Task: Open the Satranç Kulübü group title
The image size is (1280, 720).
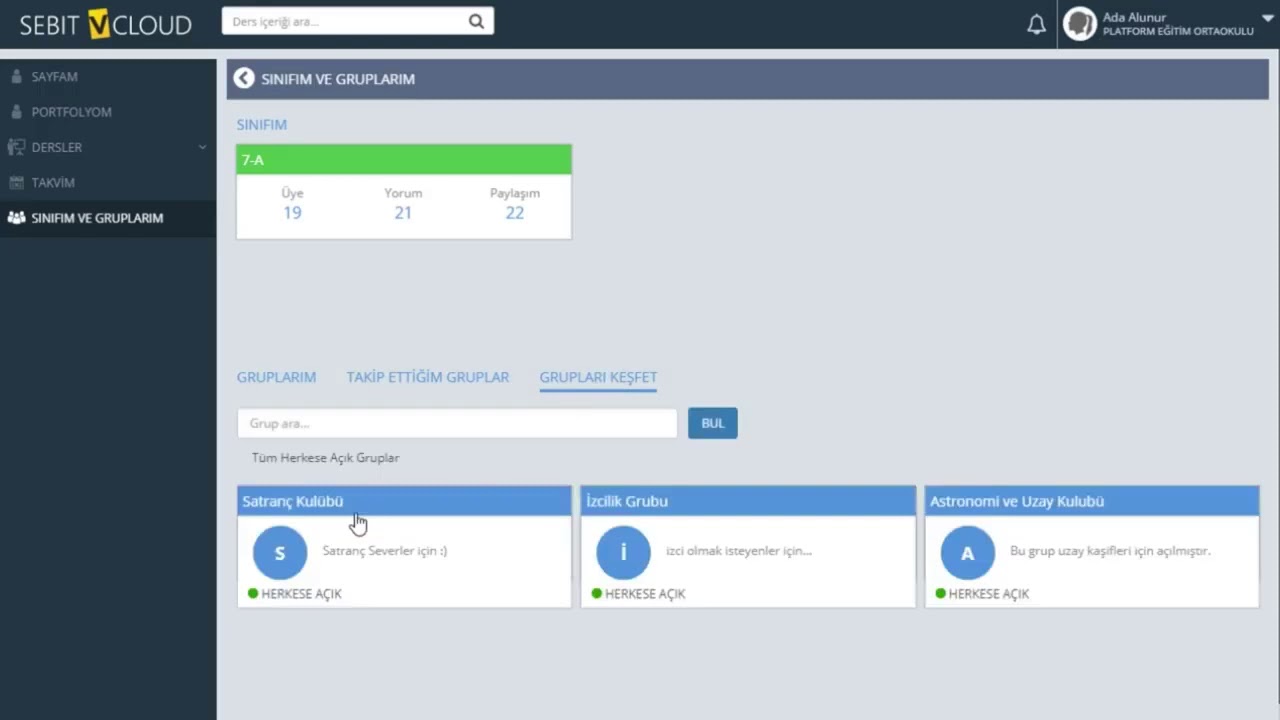Action: pos(293,501)
